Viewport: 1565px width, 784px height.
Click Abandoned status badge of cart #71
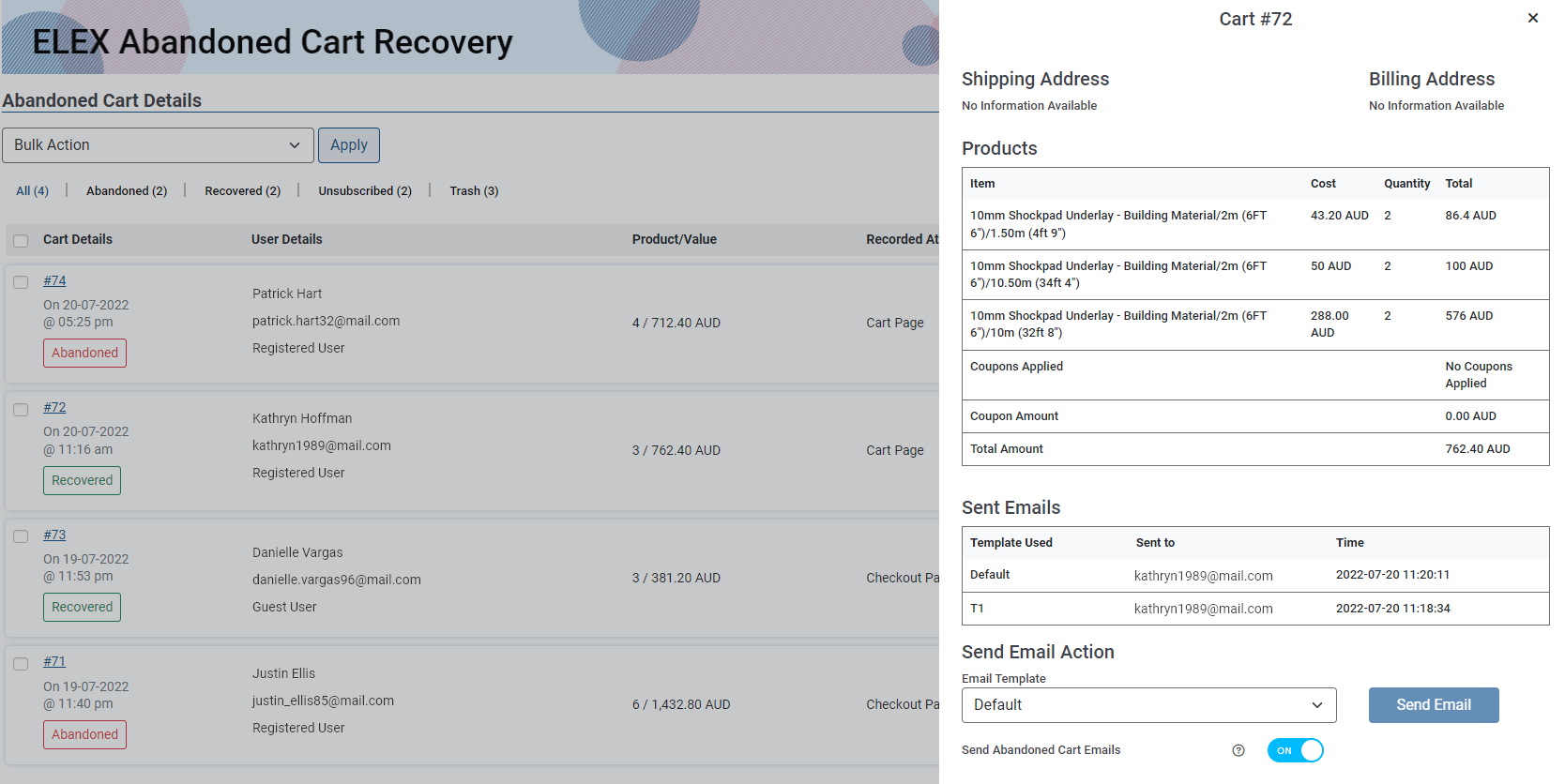pos(84,734)
